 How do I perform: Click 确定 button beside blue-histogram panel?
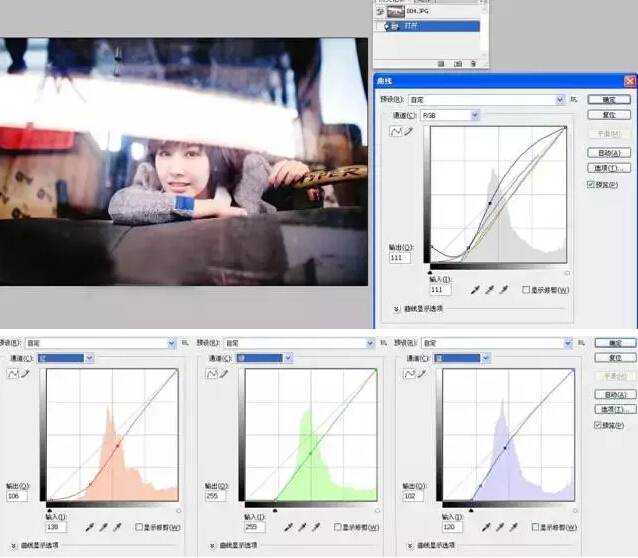pos(615,343)
